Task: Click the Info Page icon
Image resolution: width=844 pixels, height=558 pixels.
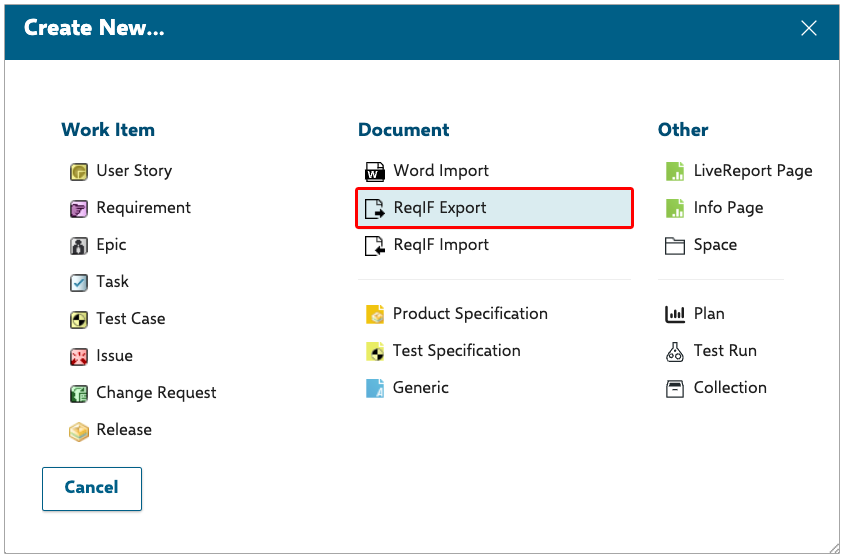Action: click(675, 209)
